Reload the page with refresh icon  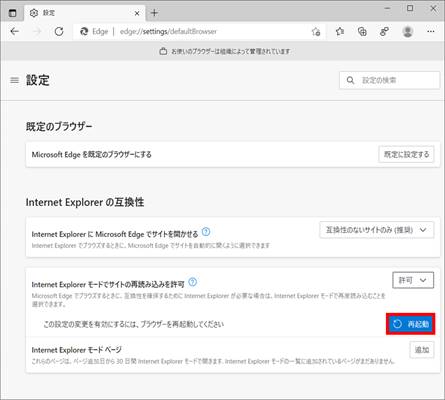pyautogui.click(x=59, y=31)
